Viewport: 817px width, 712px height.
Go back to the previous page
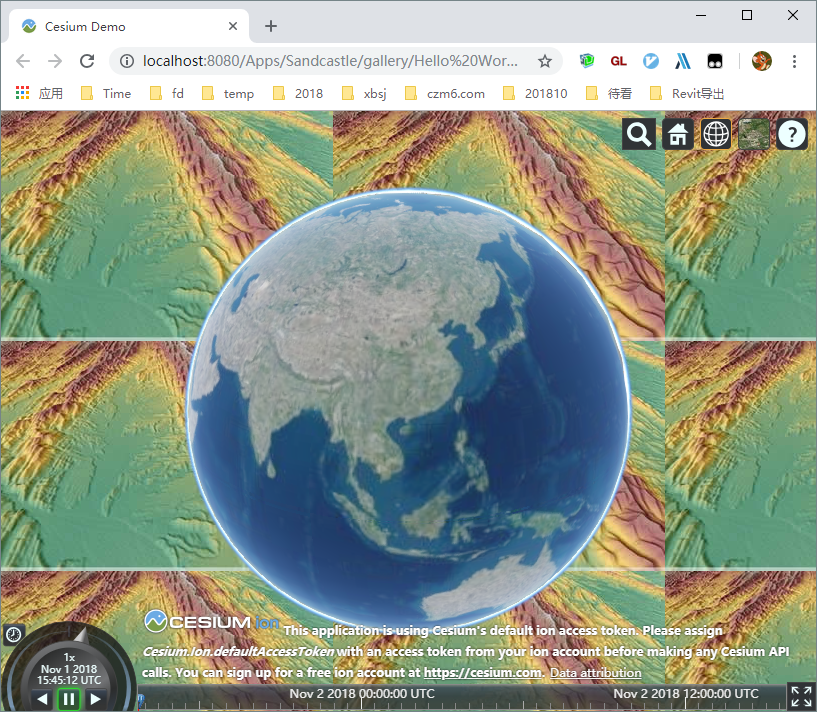[23, 61]
